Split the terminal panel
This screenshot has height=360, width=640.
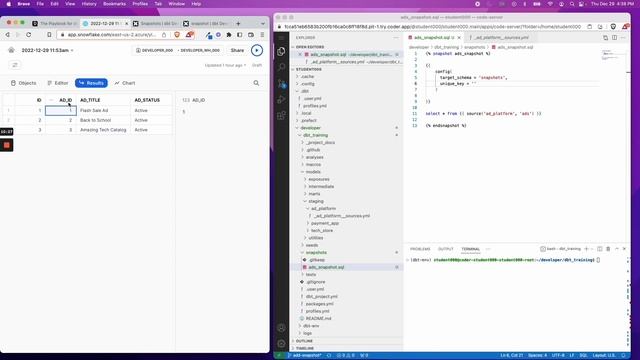coord(600,249)
